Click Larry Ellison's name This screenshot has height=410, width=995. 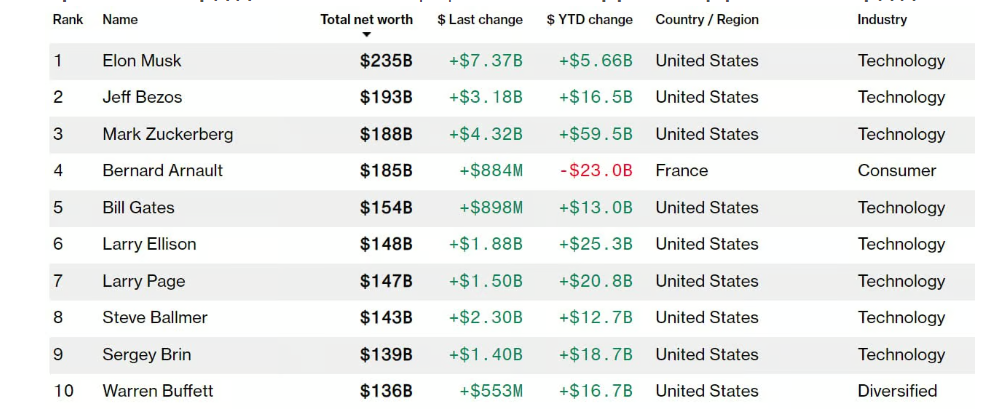pos(149,244)
